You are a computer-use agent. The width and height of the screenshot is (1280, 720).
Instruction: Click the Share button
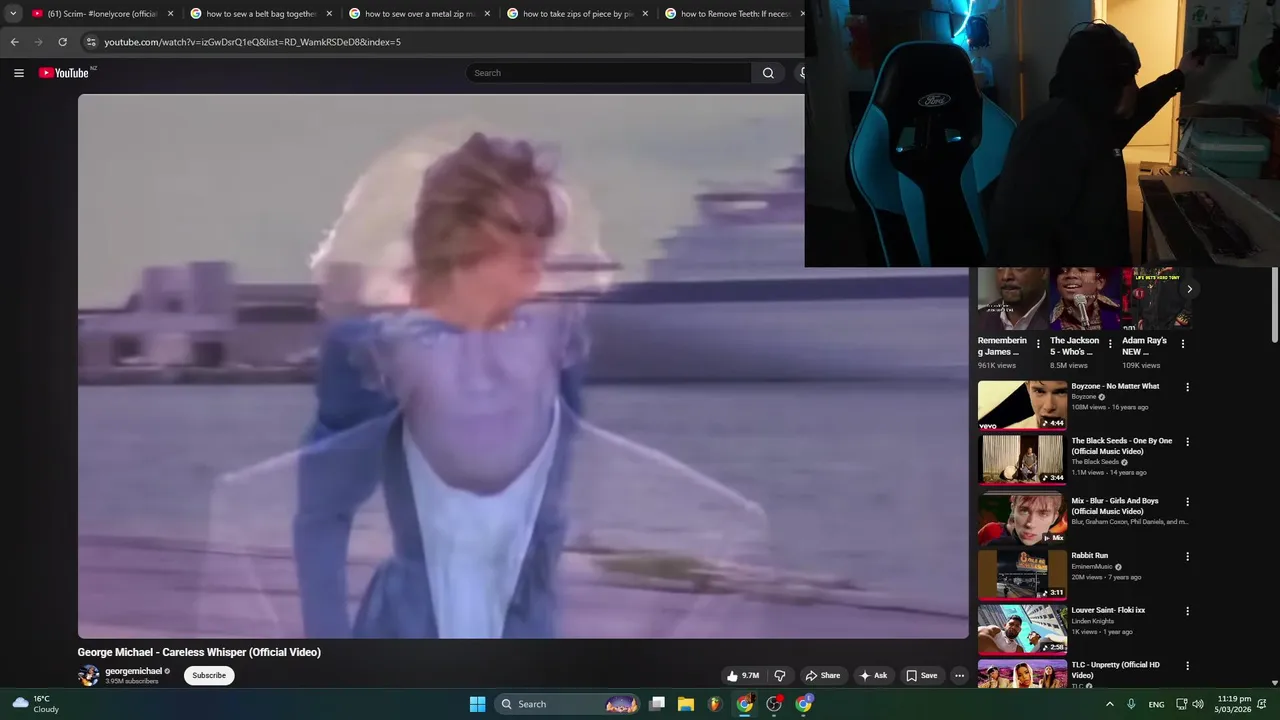point(823,676)
